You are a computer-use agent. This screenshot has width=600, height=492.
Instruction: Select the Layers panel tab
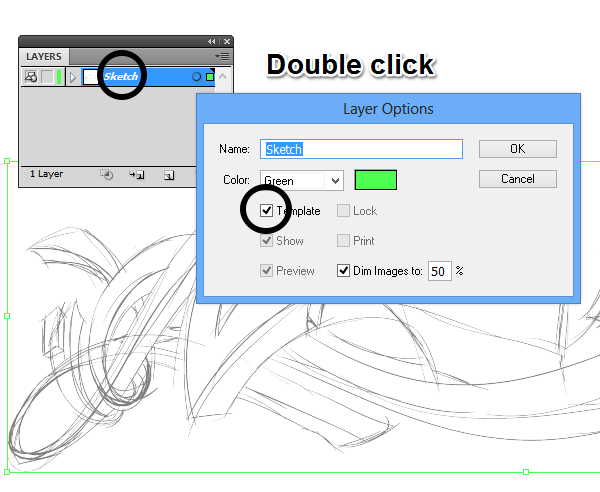click(44, 57)
